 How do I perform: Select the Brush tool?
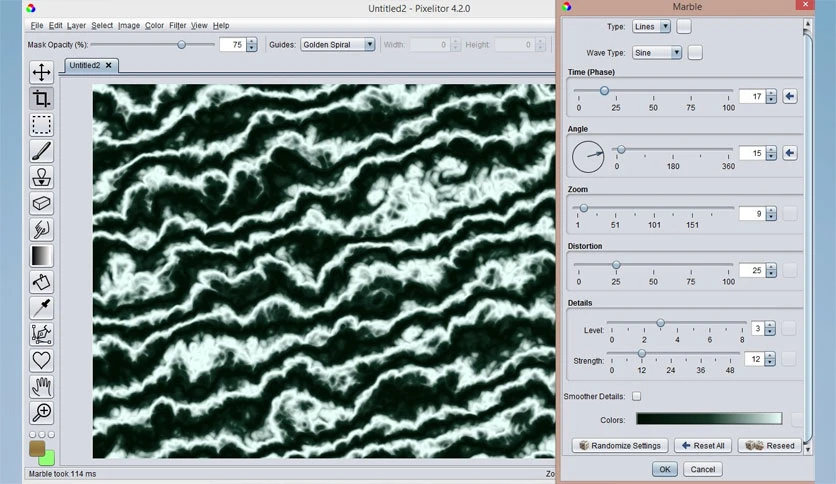[41, 151]
